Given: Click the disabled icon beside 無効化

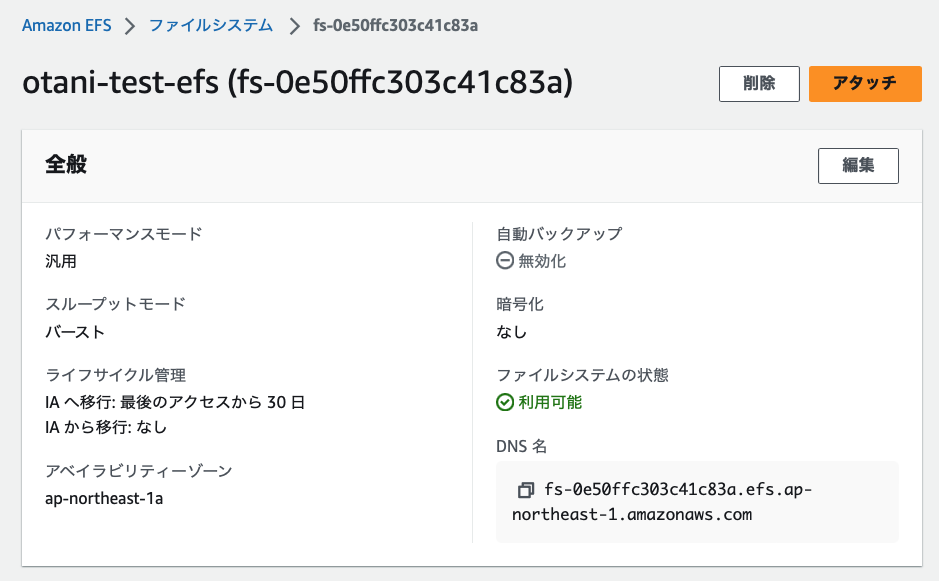Looking at the screenshot, I should click(506, 261).
